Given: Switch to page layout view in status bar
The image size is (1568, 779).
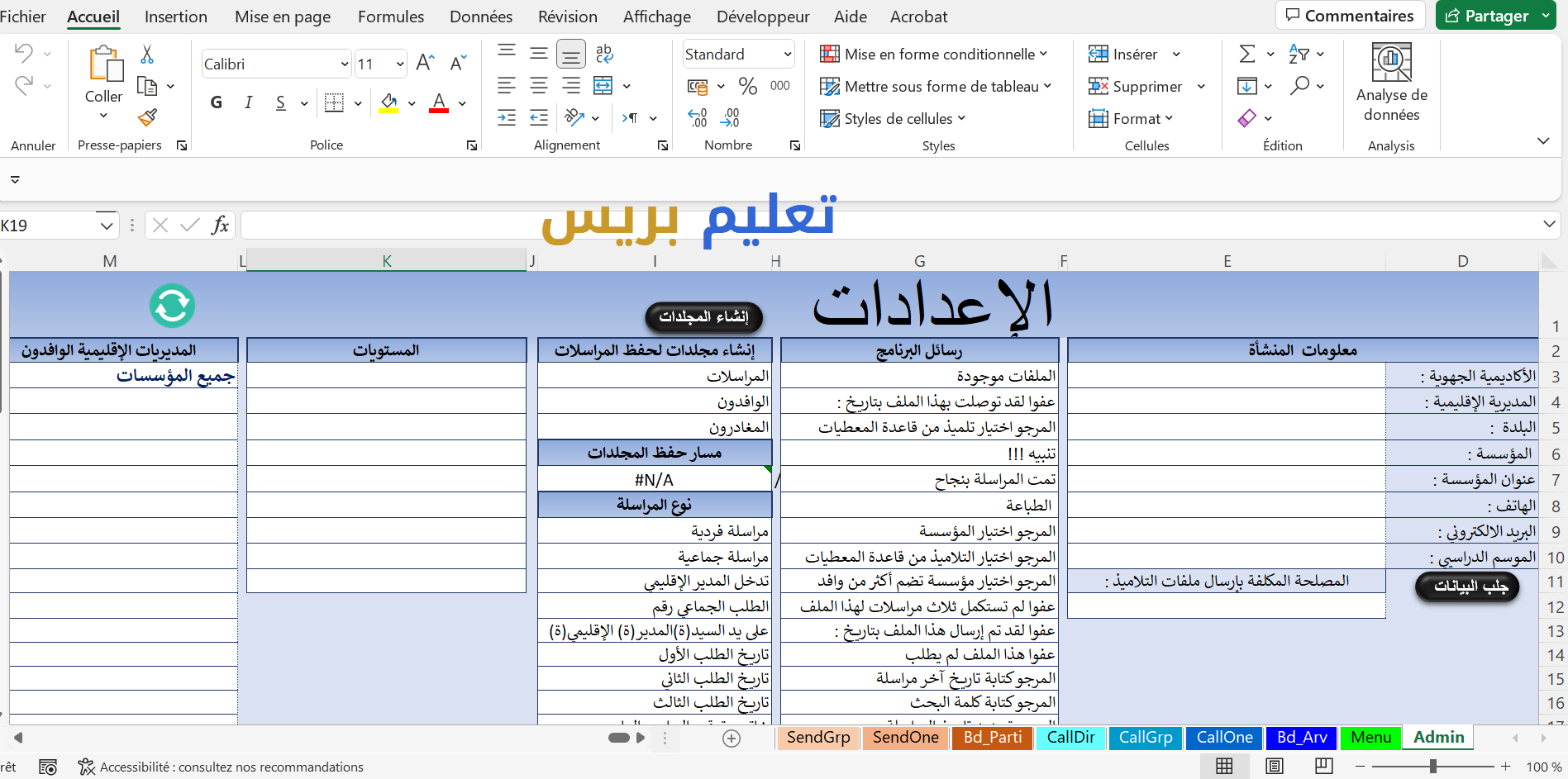Looking at the screenshot, I should [x=1275, y=767].
